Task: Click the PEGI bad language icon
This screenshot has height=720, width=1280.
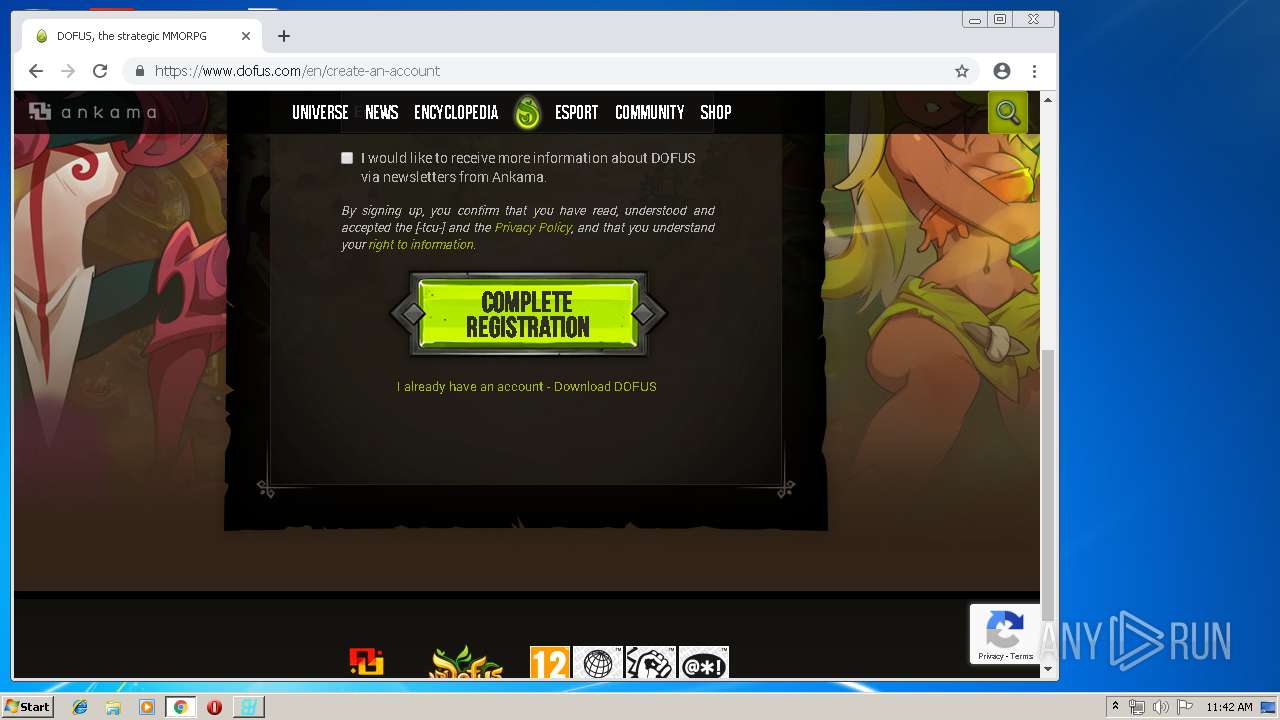Action: point(704,662)
